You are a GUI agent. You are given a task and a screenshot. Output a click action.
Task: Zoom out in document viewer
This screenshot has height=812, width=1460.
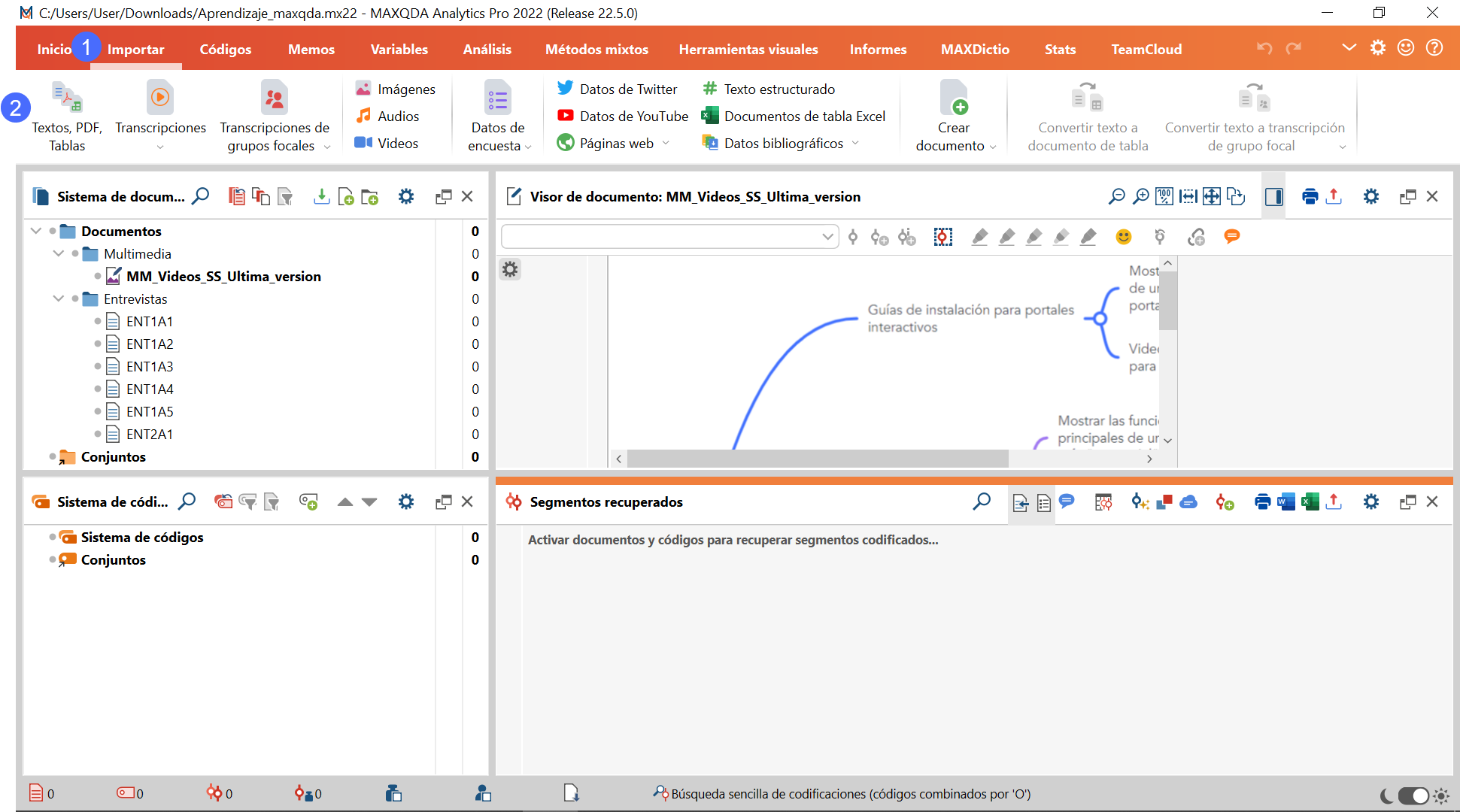tap(1117, 196)
